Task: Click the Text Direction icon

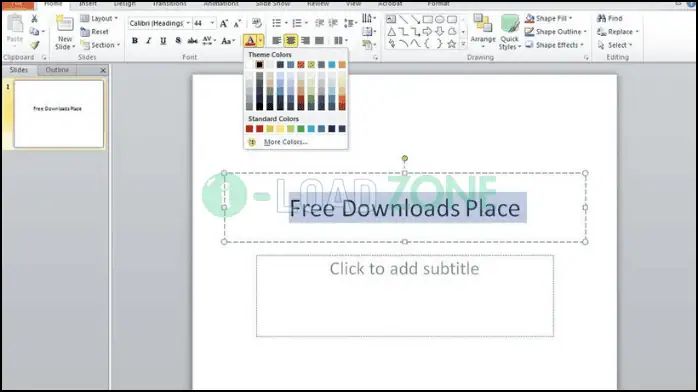Action: pyautogui.click(x=369, y=18)
